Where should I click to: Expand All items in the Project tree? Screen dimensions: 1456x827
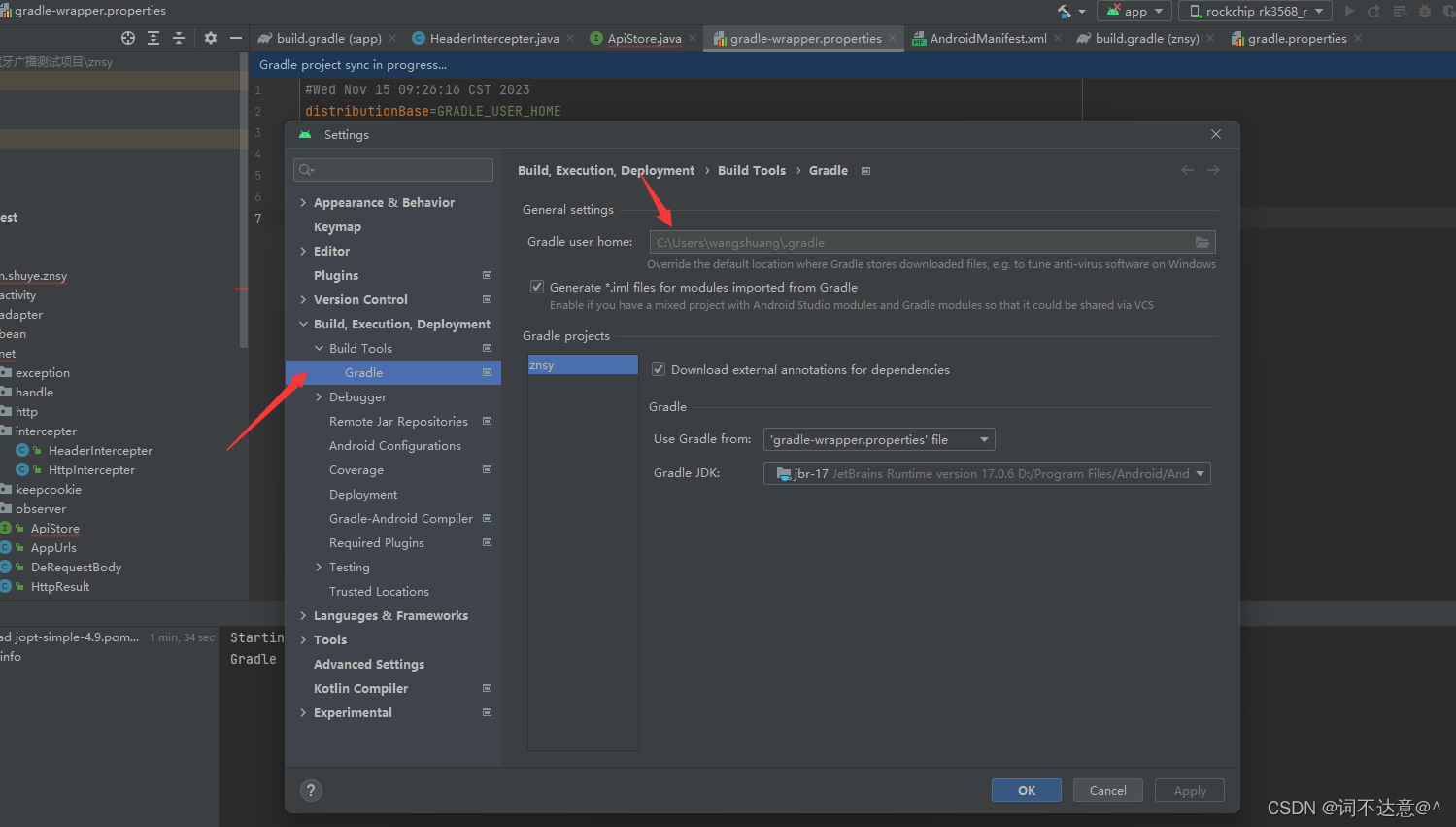point(153,38)
